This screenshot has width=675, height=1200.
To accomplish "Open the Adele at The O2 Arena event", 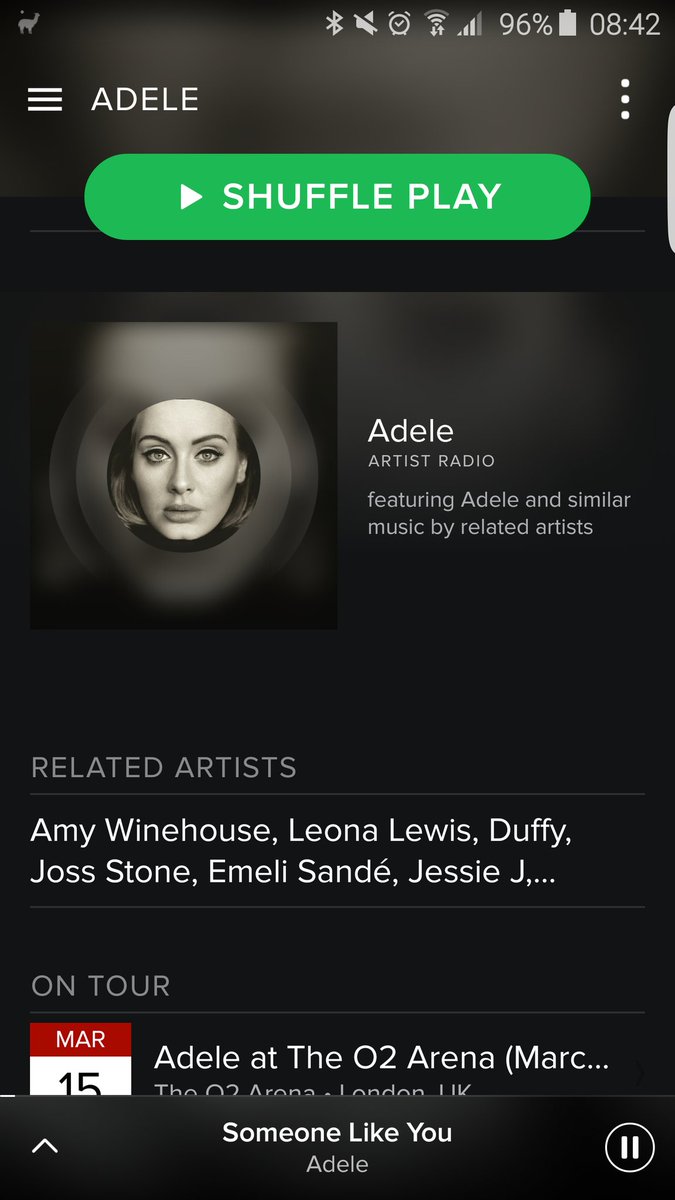I will coord(381,1058).
